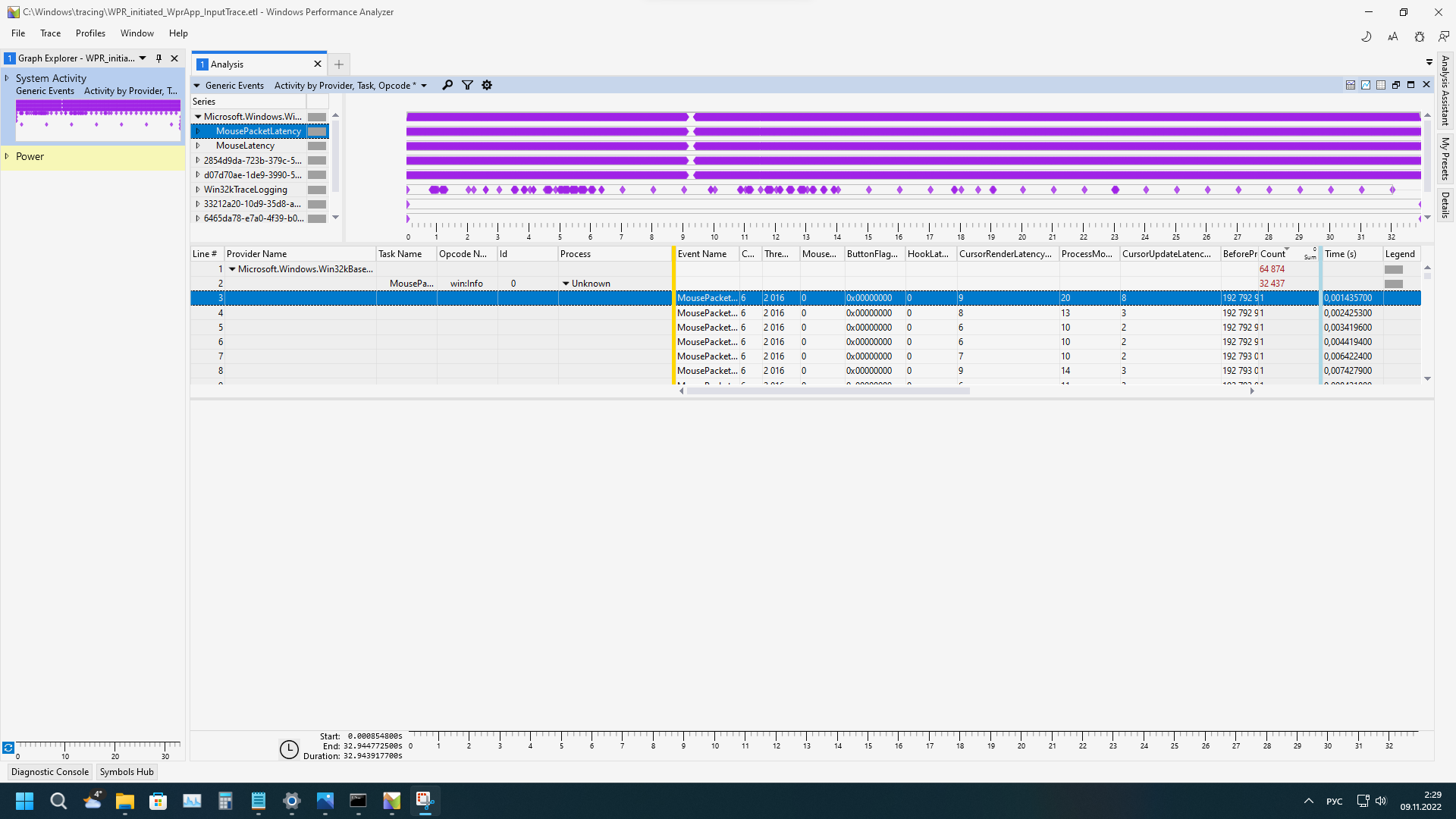1456x819 pixels.
Task: Open the feedback icon in the top bar
Action: (1444, 36)
